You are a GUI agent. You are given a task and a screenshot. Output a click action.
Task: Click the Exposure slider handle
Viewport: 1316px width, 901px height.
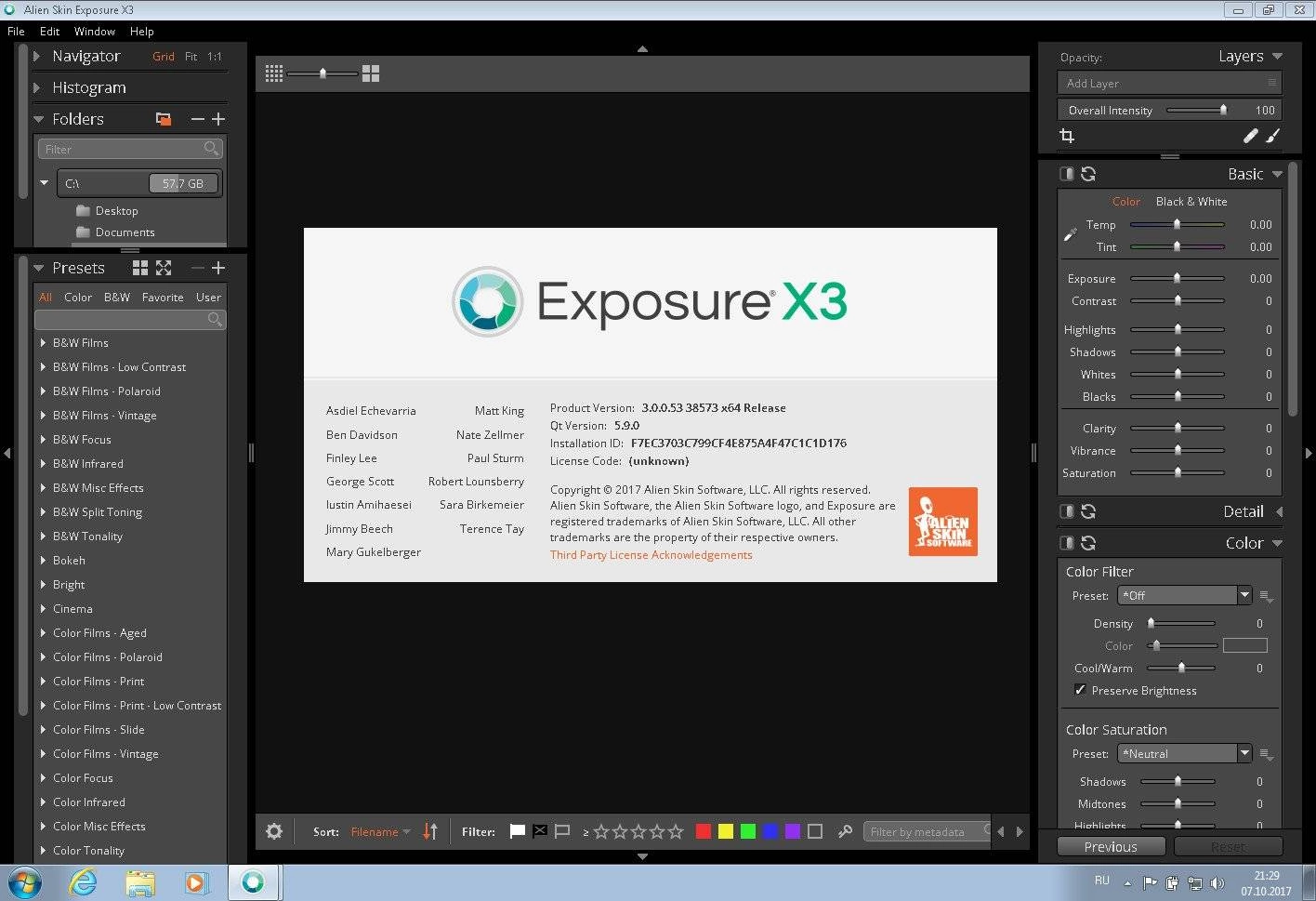tap(1177, 278)
